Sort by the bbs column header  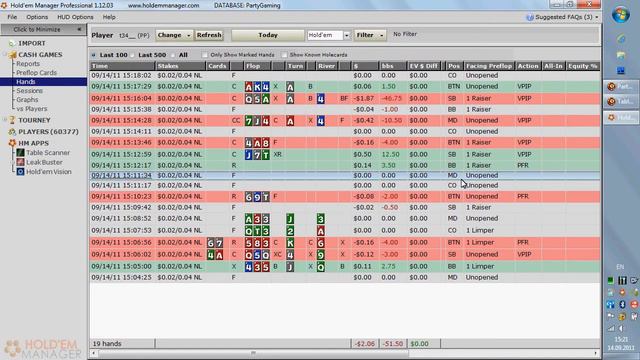tap(393, 66)
